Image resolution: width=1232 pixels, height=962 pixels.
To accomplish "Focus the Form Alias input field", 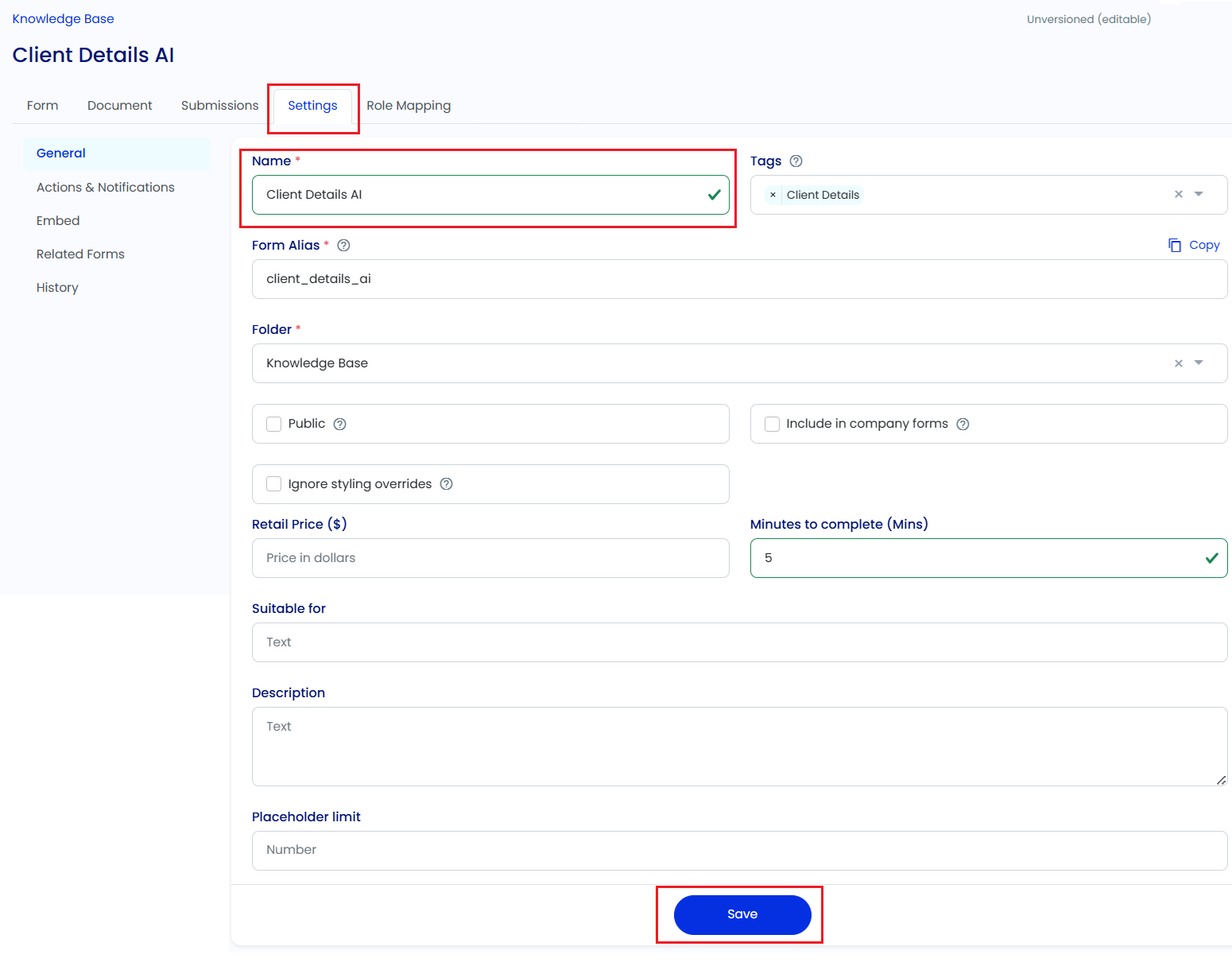I will (739, 279).
